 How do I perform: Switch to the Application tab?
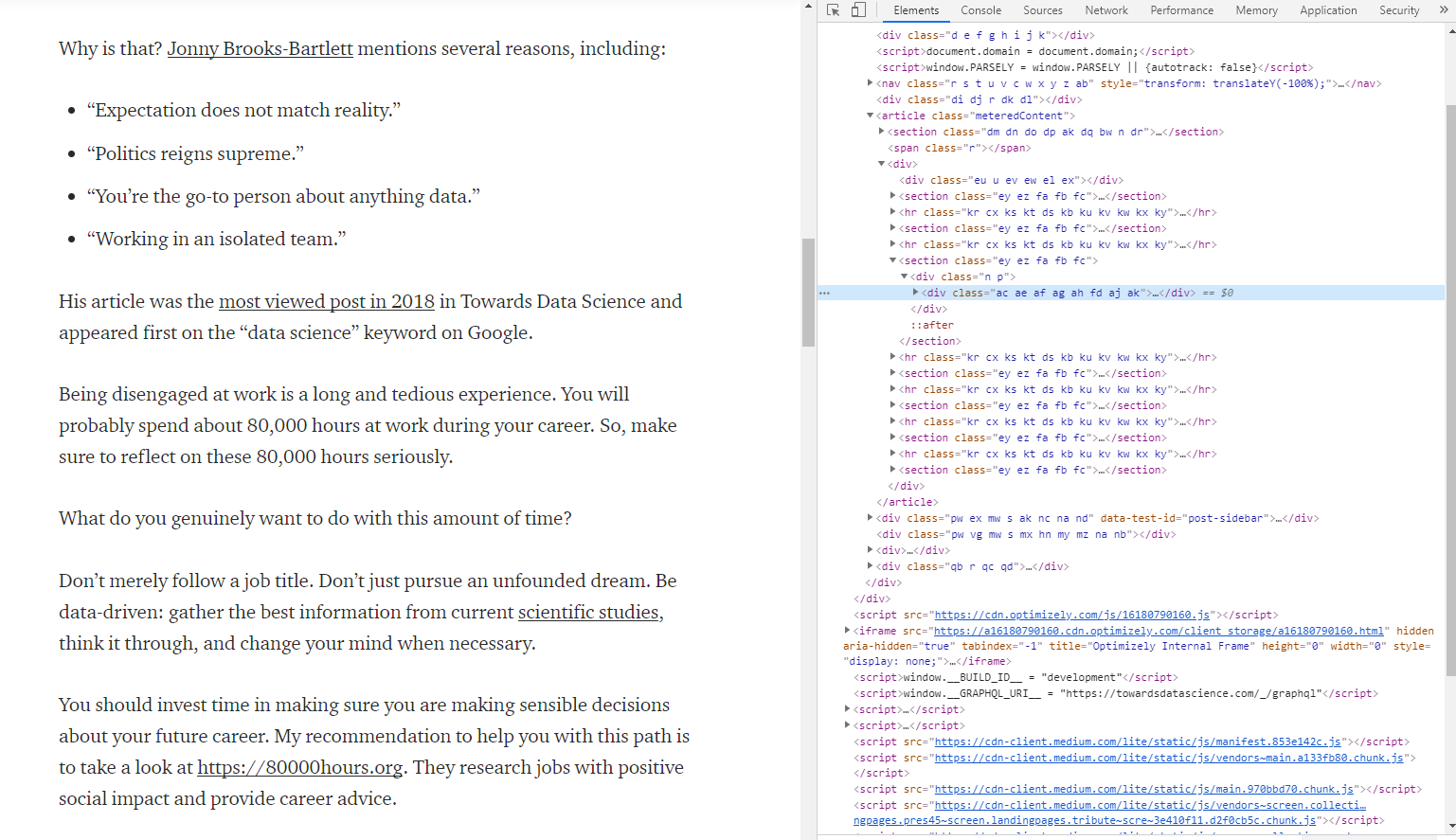tap(1328, 10)
